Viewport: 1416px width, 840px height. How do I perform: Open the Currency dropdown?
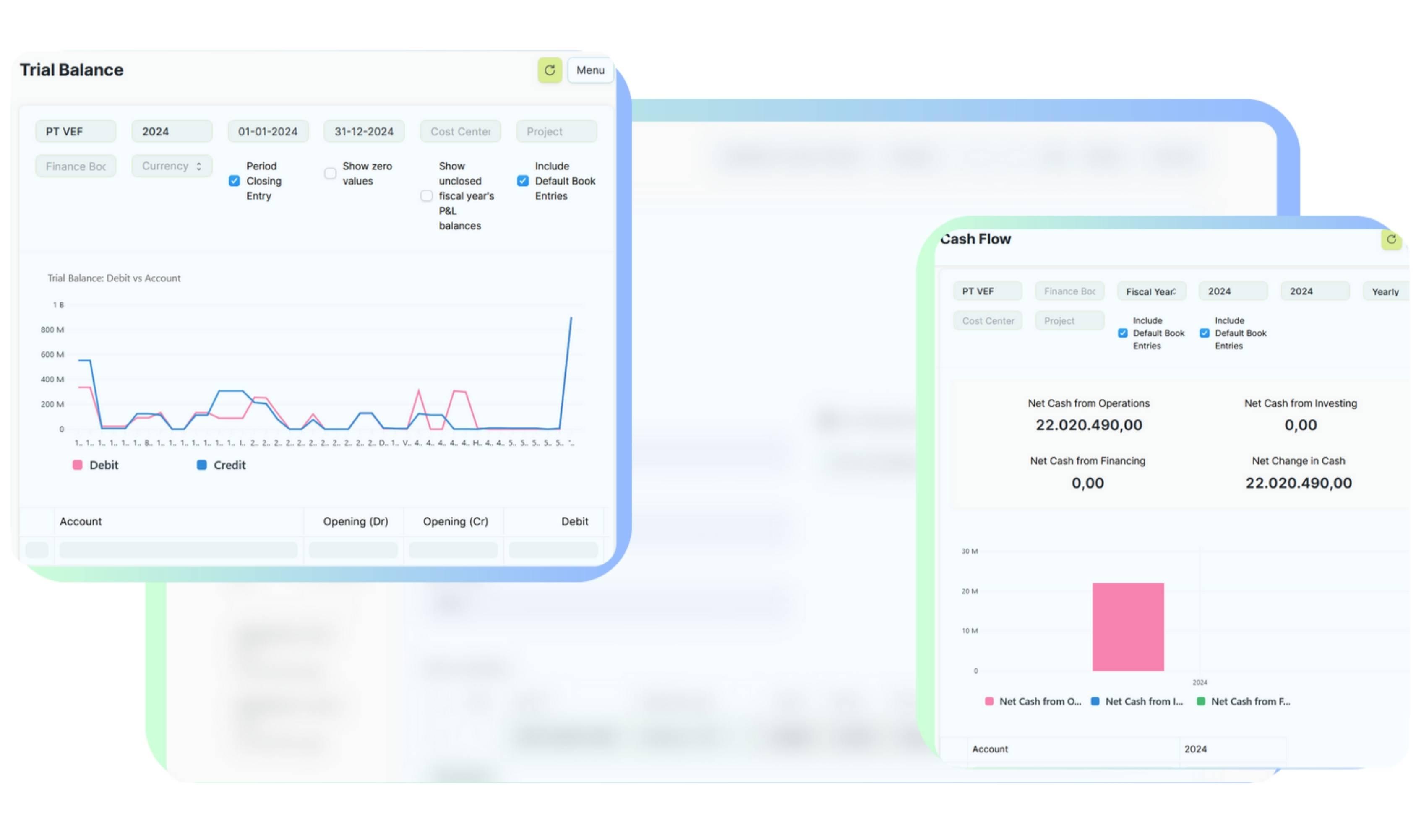172,166
